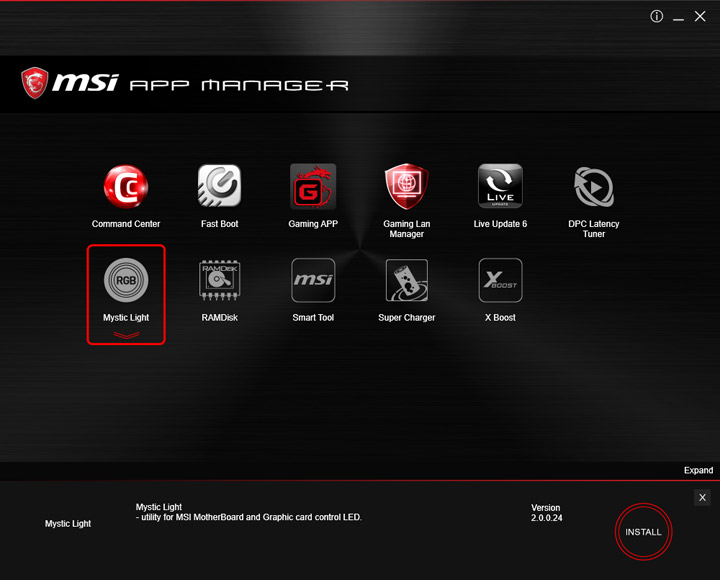Click the Live Update 6 label
Viewport: 720px width, 580px height.
click(x=500, y=224)
